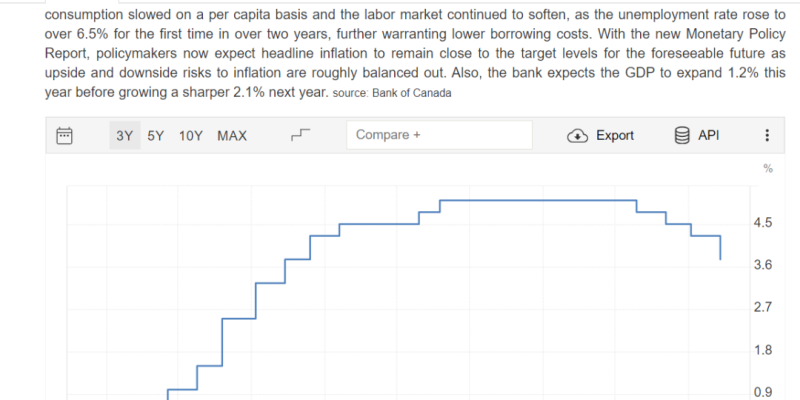Image resolution: width=800 pixels, height=400 pixels.
Task: Focus the Compare + input field
Action: click(x=438, y=136)
